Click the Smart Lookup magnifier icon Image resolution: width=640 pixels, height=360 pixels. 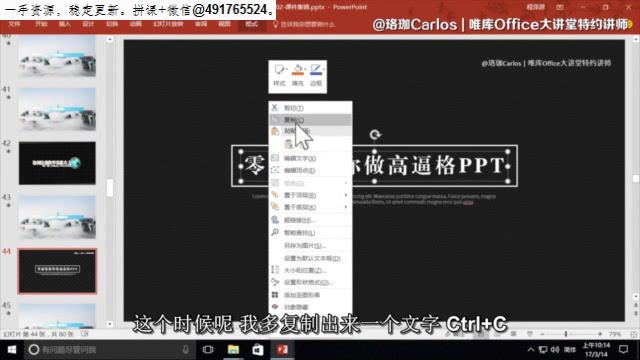coord(275,232)
